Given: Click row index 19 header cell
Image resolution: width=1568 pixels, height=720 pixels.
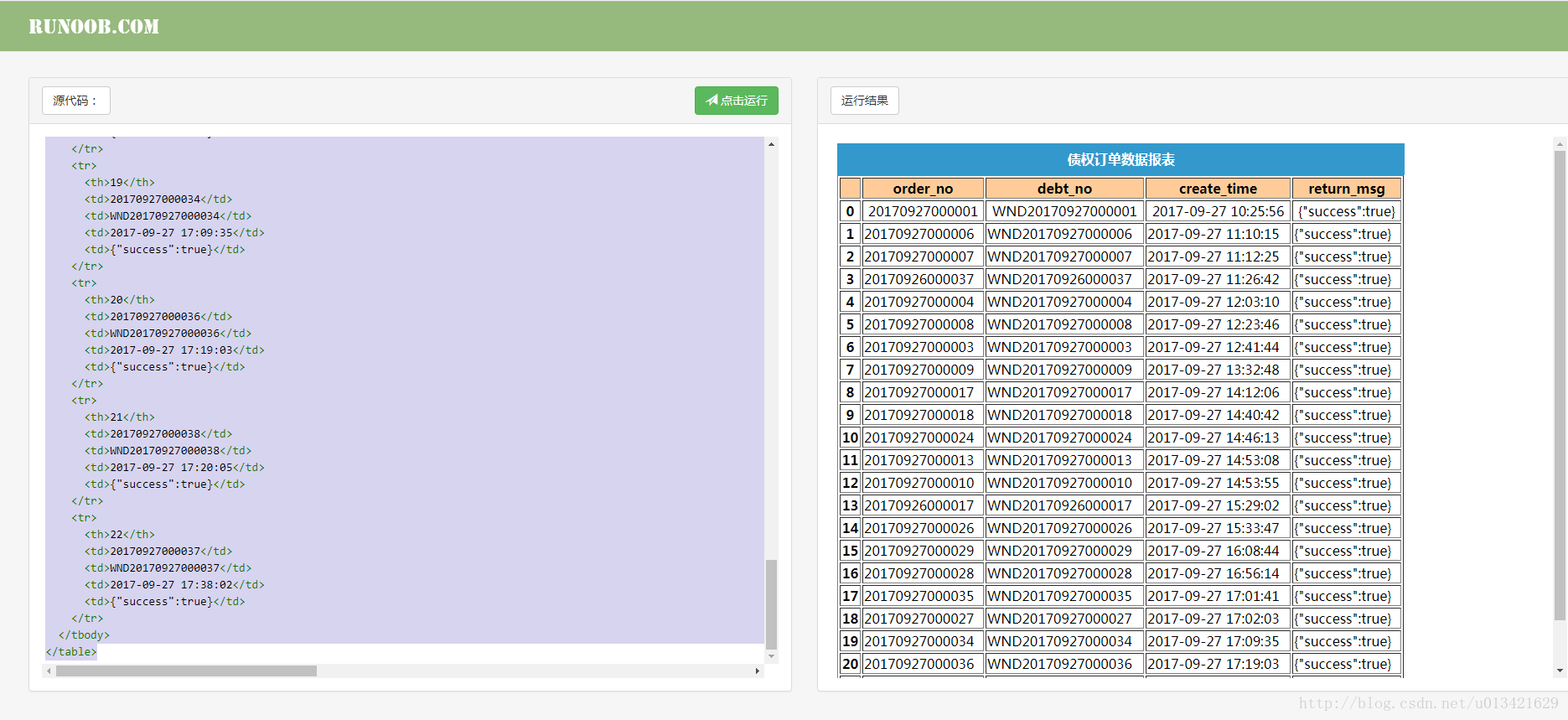Looking at the screenshot, I should coord(850,641).
